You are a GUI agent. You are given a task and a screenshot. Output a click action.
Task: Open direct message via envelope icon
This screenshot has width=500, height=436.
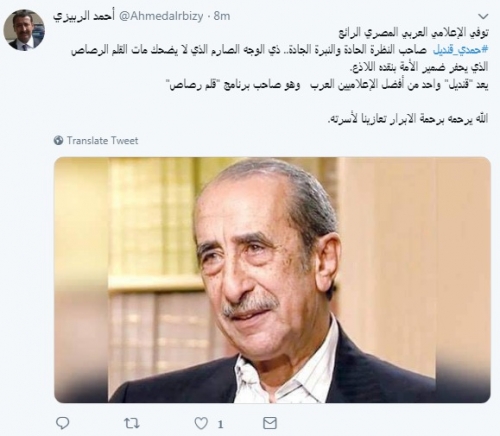[270, 423]
